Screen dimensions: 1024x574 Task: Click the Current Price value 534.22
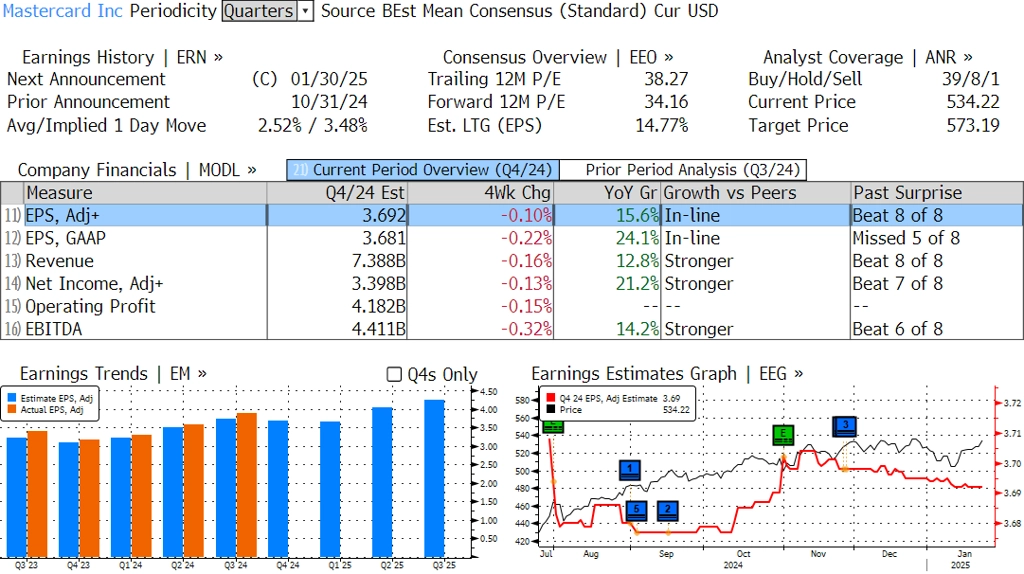973,103
